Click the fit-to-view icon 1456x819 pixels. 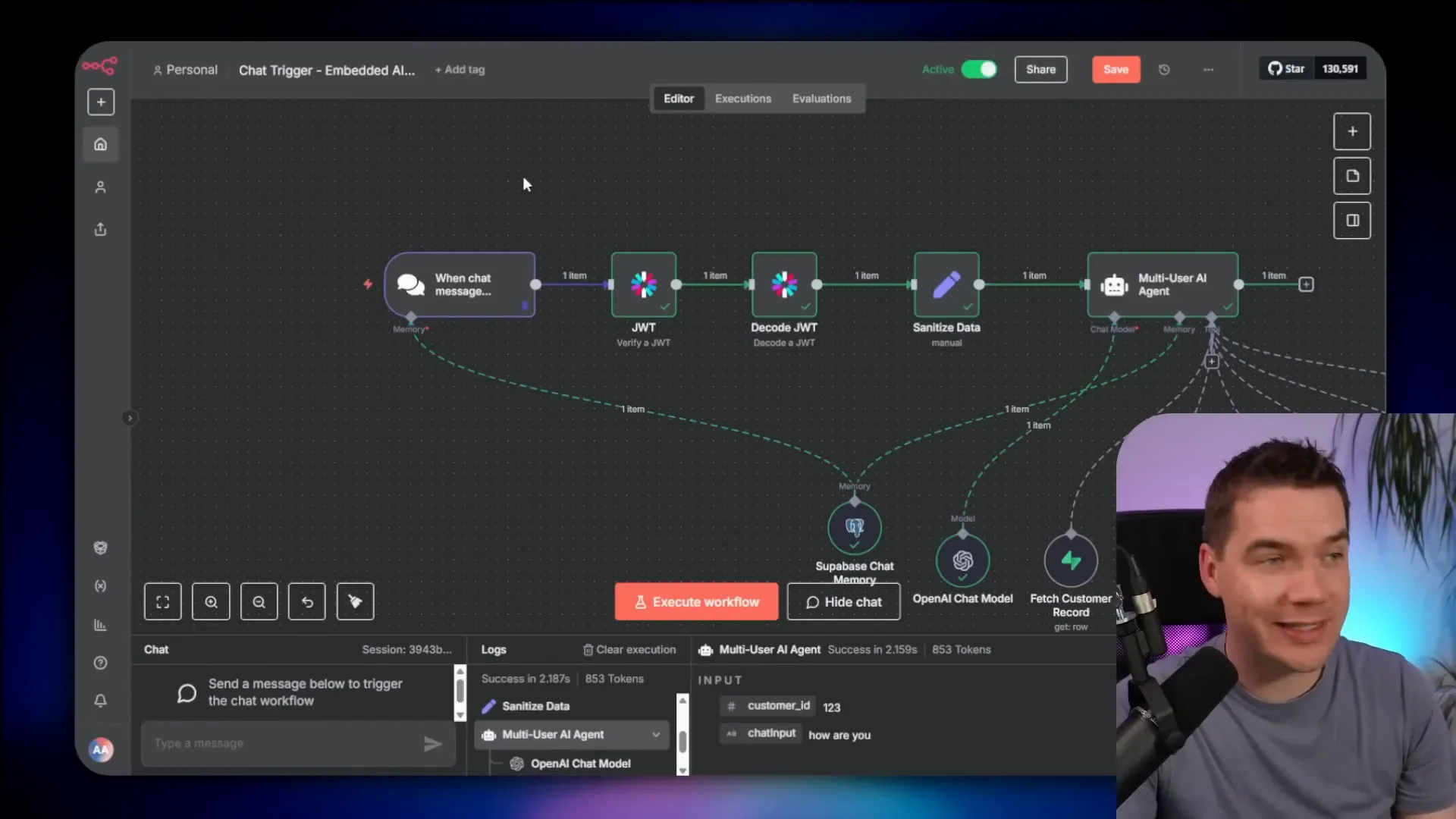[163, 601]
